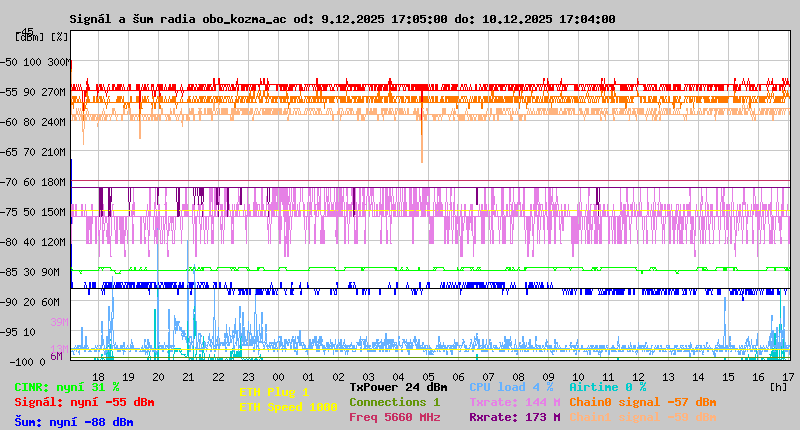
Task: Click the 'Rxrate: 173 M' legend label
Action: tap(515, 417)
